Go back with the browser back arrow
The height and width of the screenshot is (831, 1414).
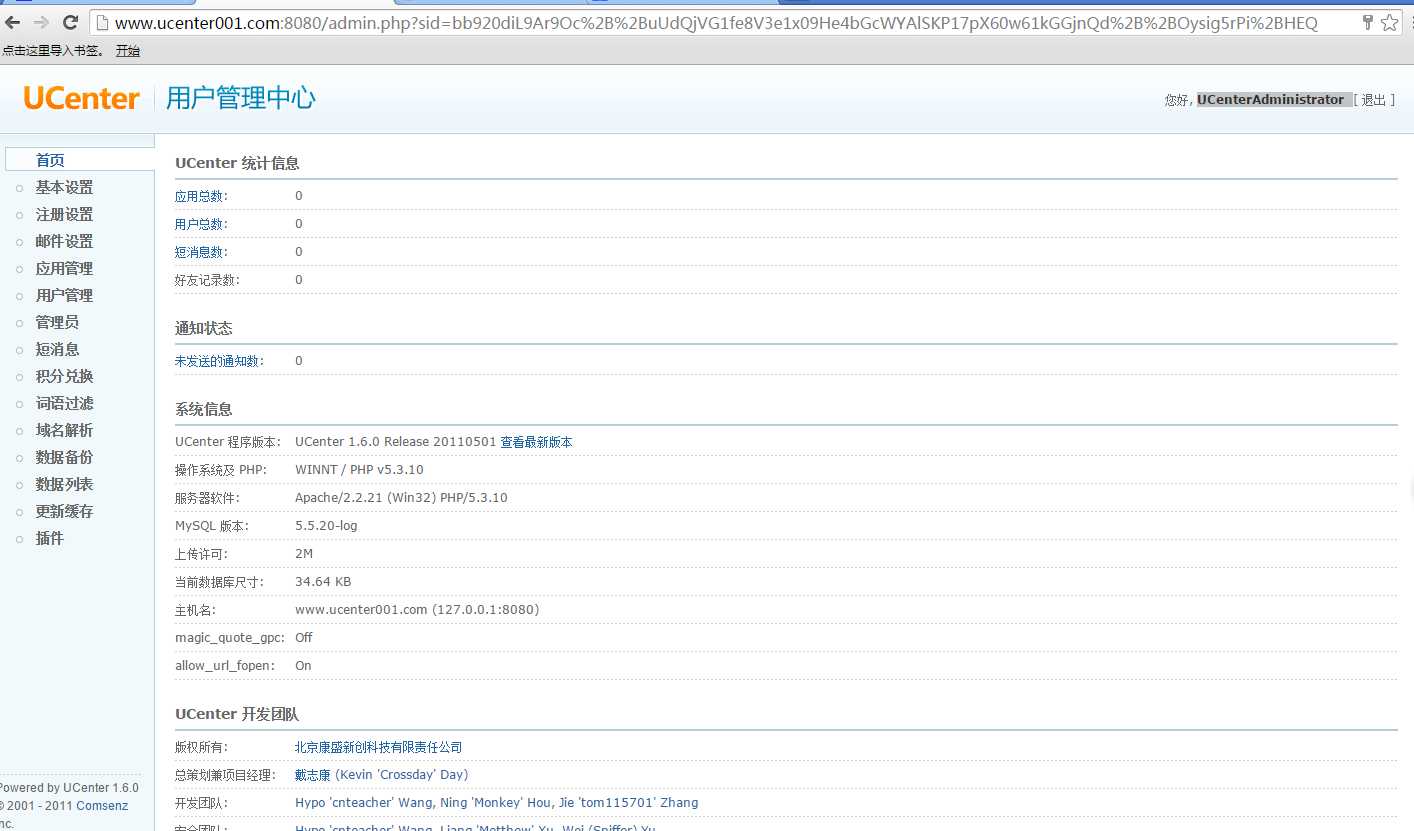click(x=13, y=22)
